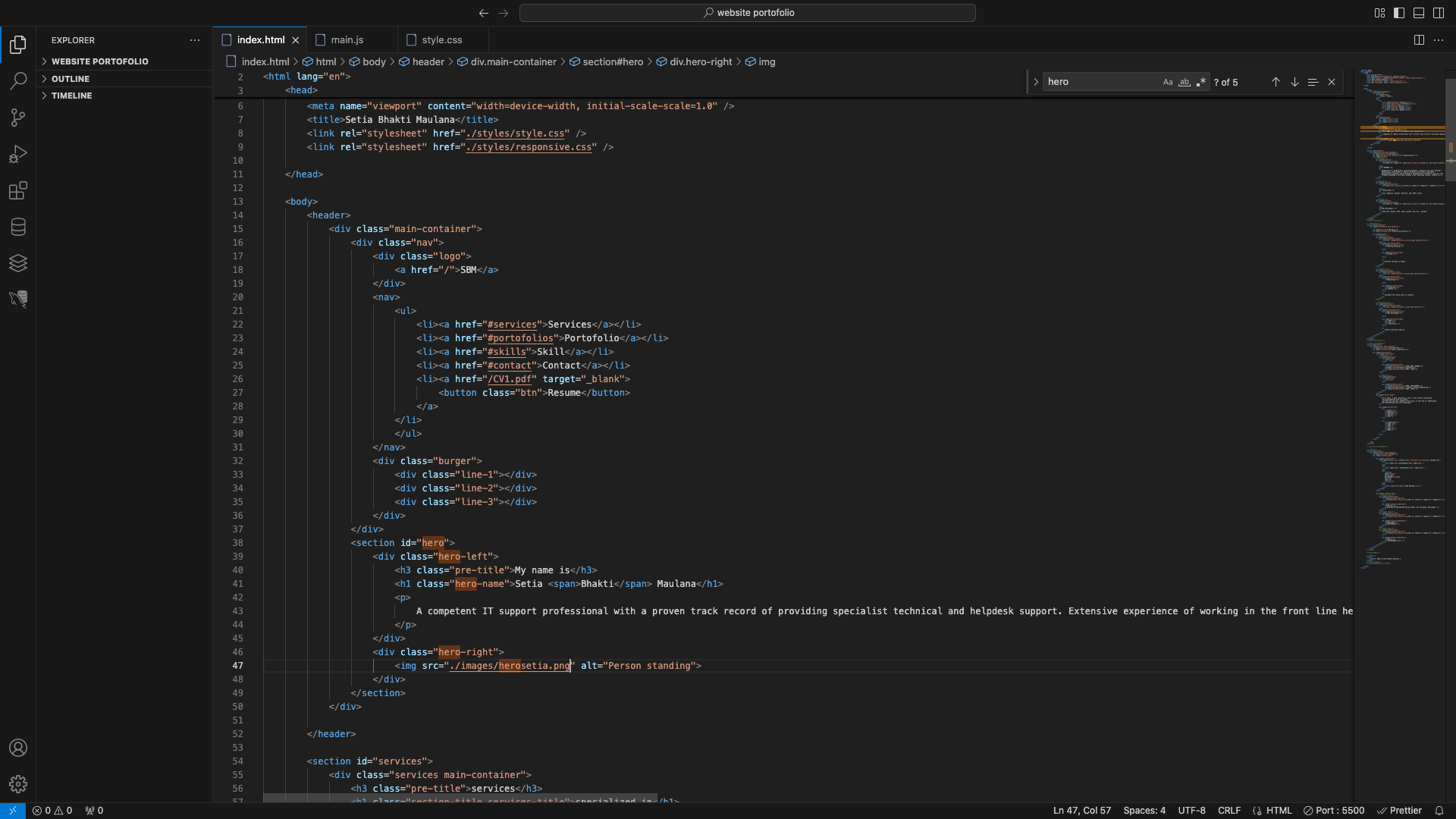
Task: Go back with navigation arrow
Action: click(x=484, y=13)
